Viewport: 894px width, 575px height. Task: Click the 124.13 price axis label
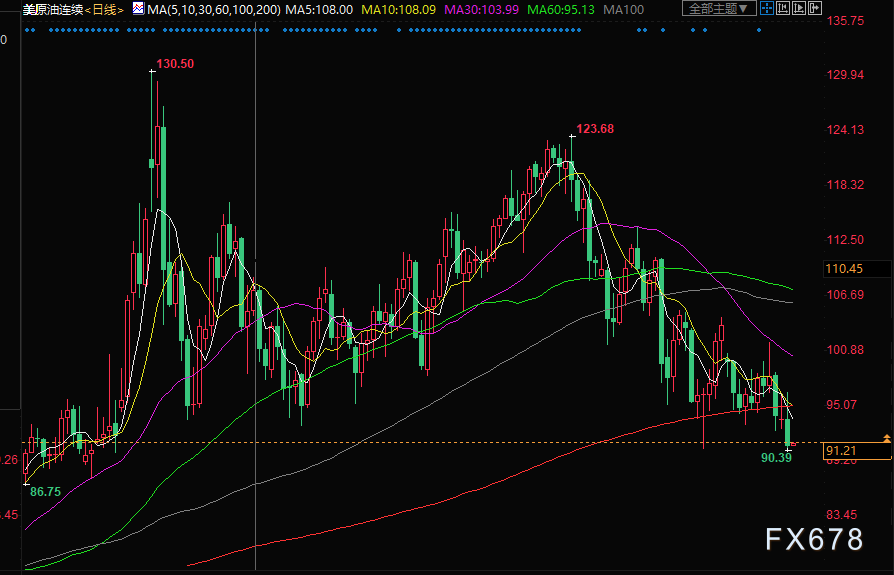pyautogui.click(x=846, y=130)
